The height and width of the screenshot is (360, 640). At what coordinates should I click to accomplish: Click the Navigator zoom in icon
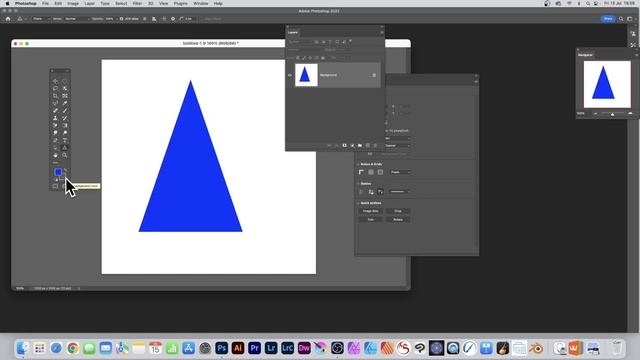[x=630, y=113]
